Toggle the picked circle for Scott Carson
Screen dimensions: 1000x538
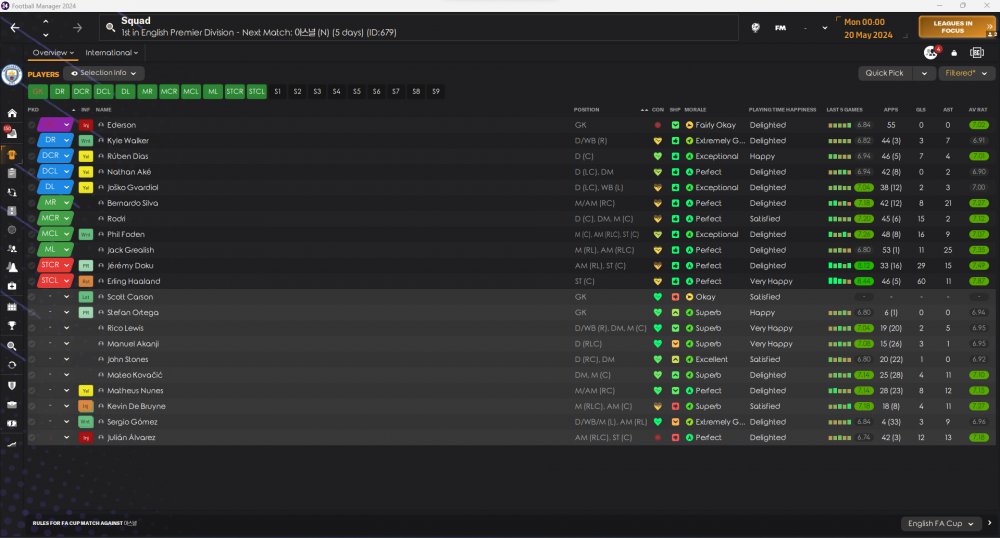32,297
